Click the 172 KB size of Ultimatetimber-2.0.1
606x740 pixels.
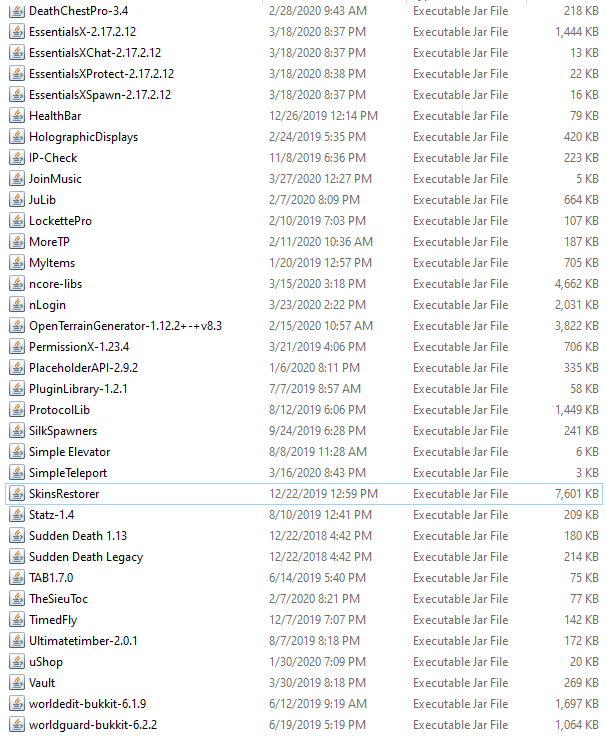(581, 641)
